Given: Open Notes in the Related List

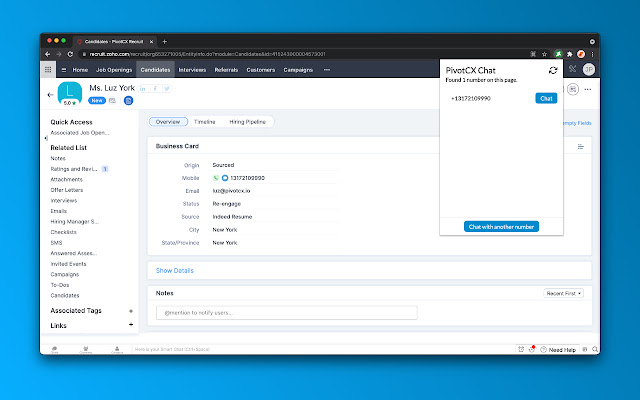Looking at the screenshot, I should pyautogui.click(x=58, y=158).
